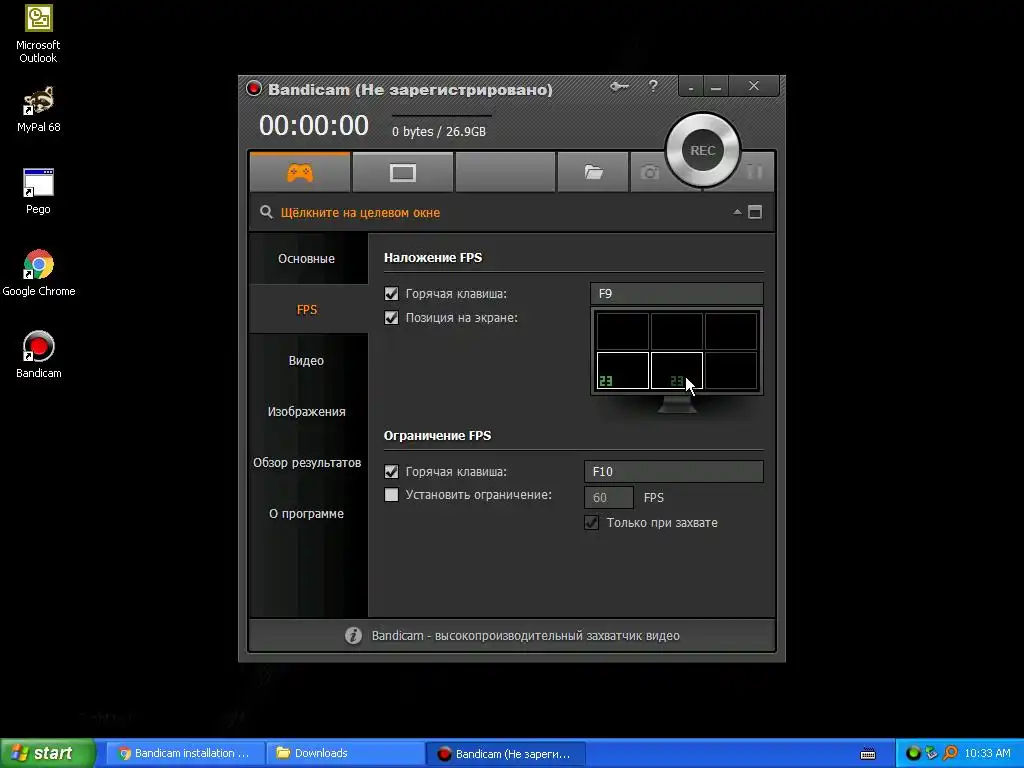Select the game recording mode gamepad icon
The width and height of the screenshot is (1024, 768).
point(300,172)
